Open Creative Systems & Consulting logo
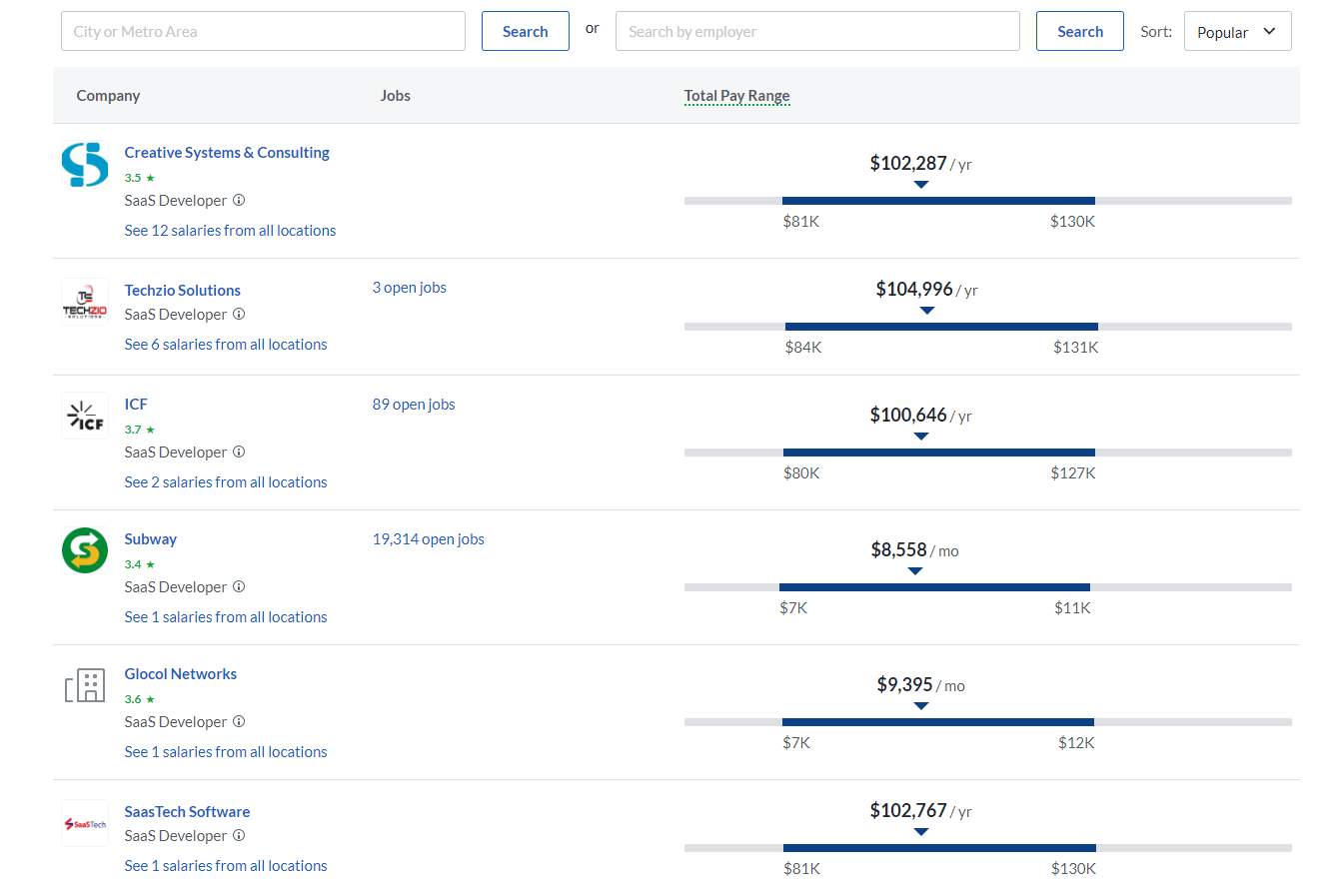The image size is (1321, 896). point(85,165)
